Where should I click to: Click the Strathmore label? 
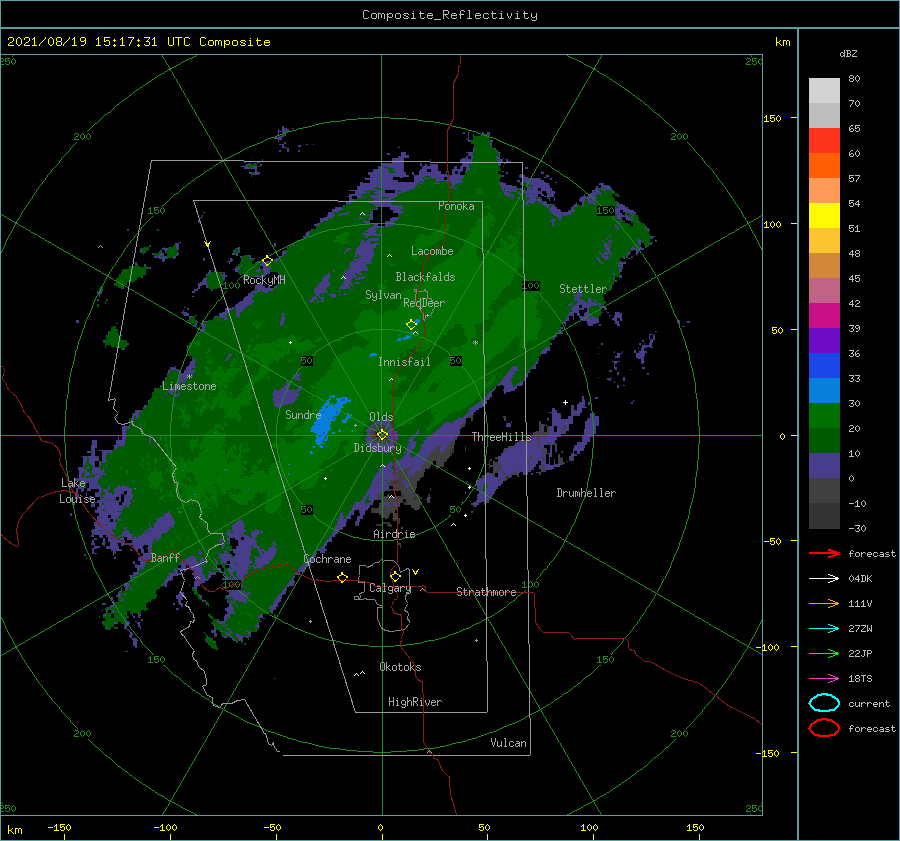tap(486, 592)
